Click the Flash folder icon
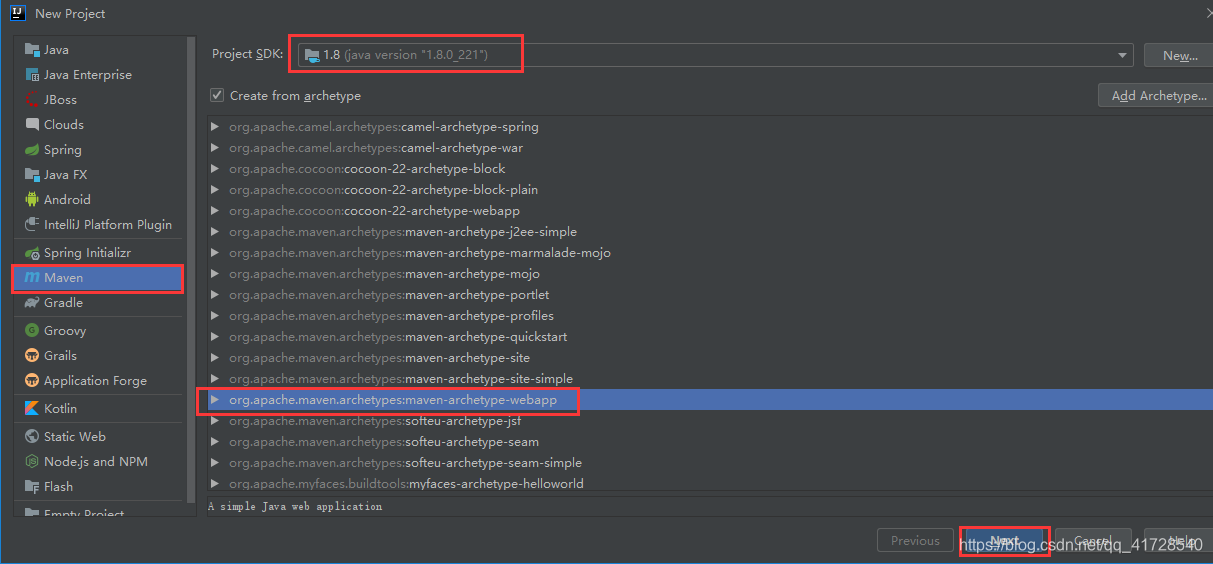Image resolution: width=1213 pixels, height=564 pixels. pos(32,486)
